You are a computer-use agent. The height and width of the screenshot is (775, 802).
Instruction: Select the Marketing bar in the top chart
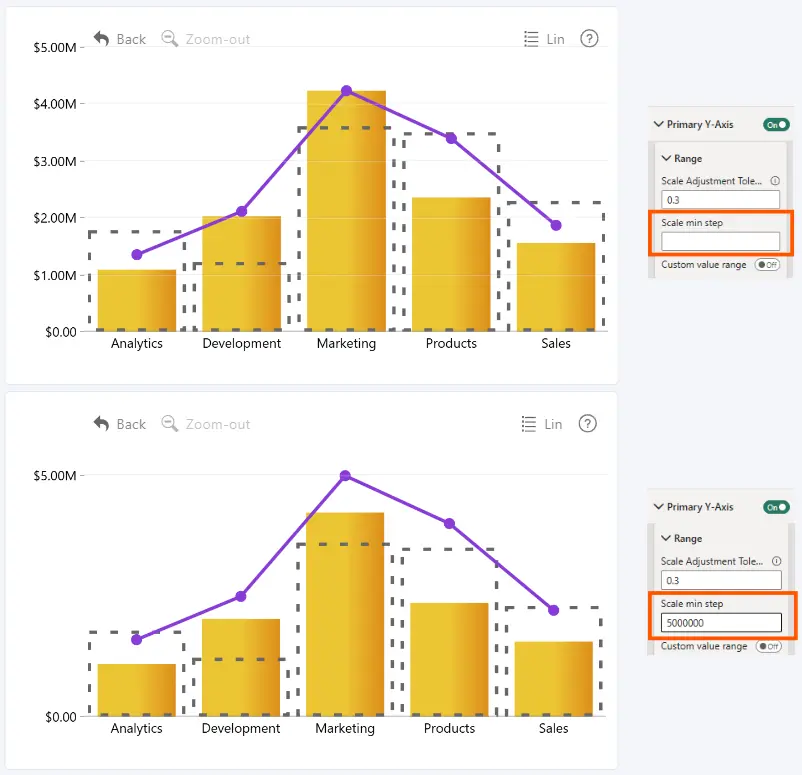[346, 211]
